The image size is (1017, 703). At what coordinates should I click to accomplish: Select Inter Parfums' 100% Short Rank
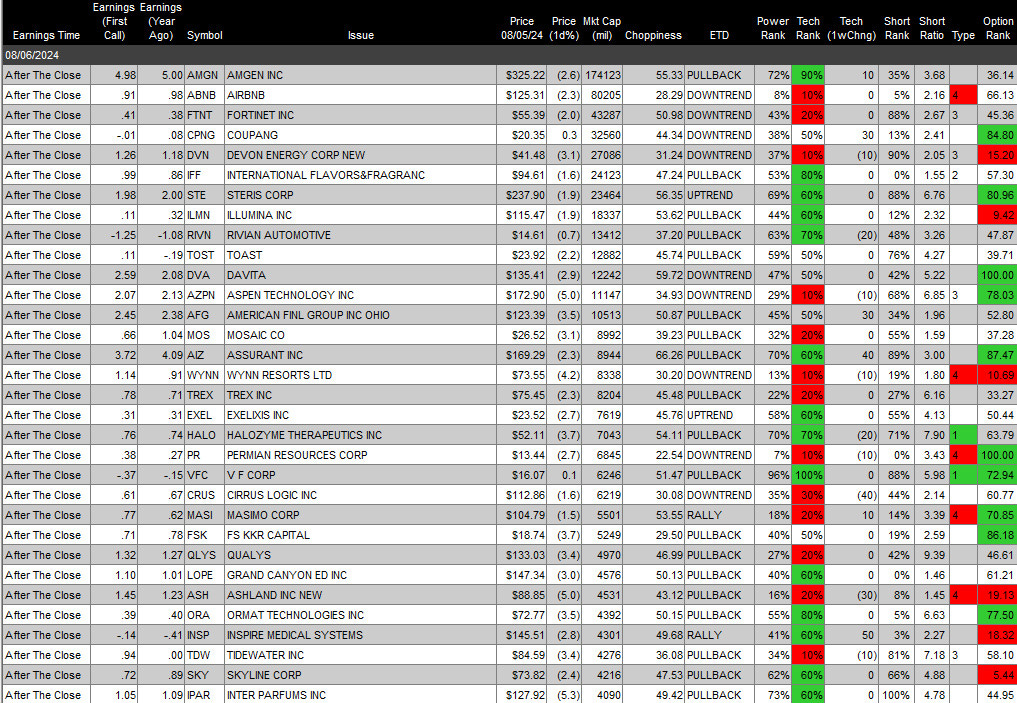(896, 695)
